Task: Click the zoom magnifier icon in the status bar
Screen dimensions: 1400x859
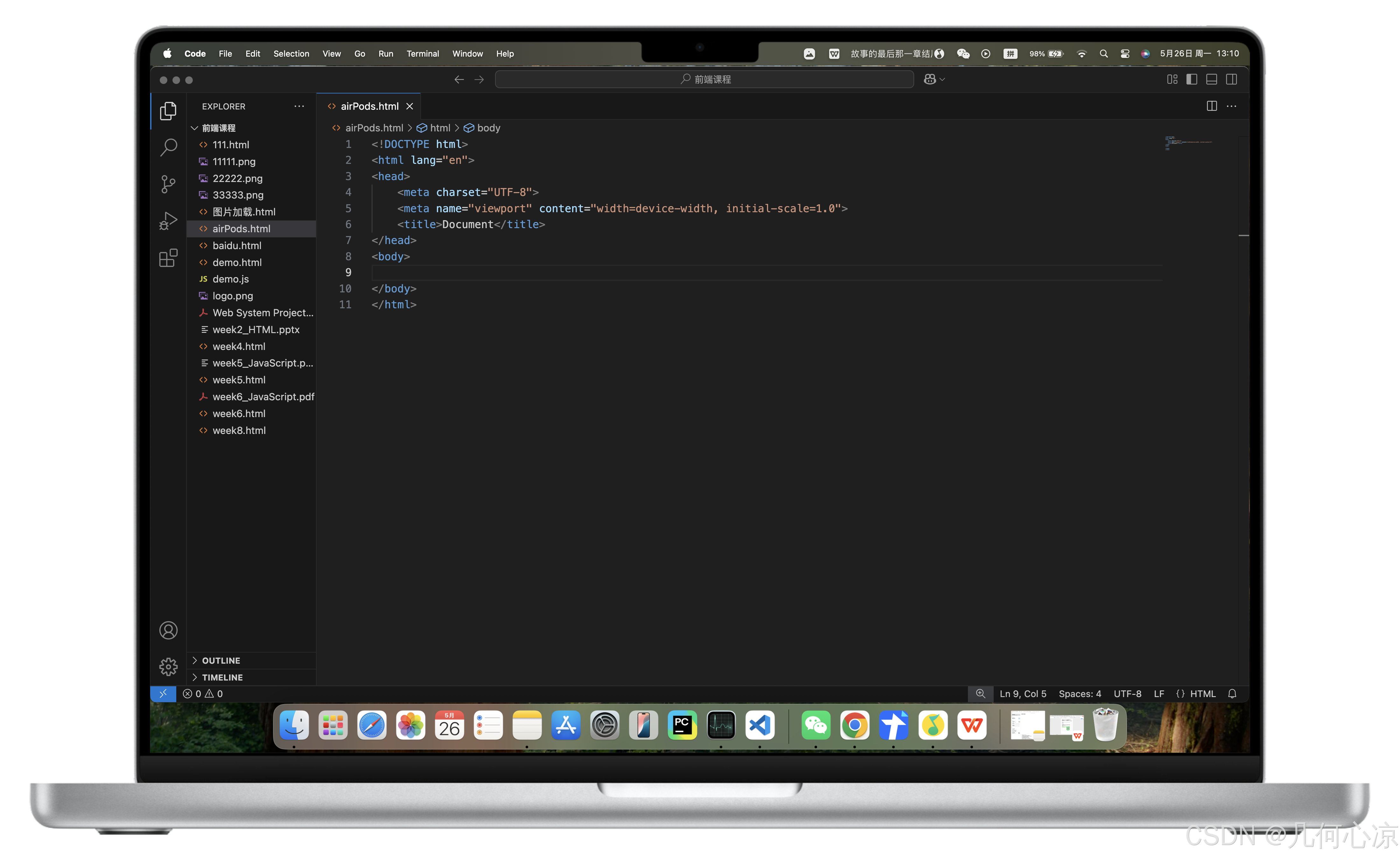Action: pyautogui.click(x=980, y=694)
